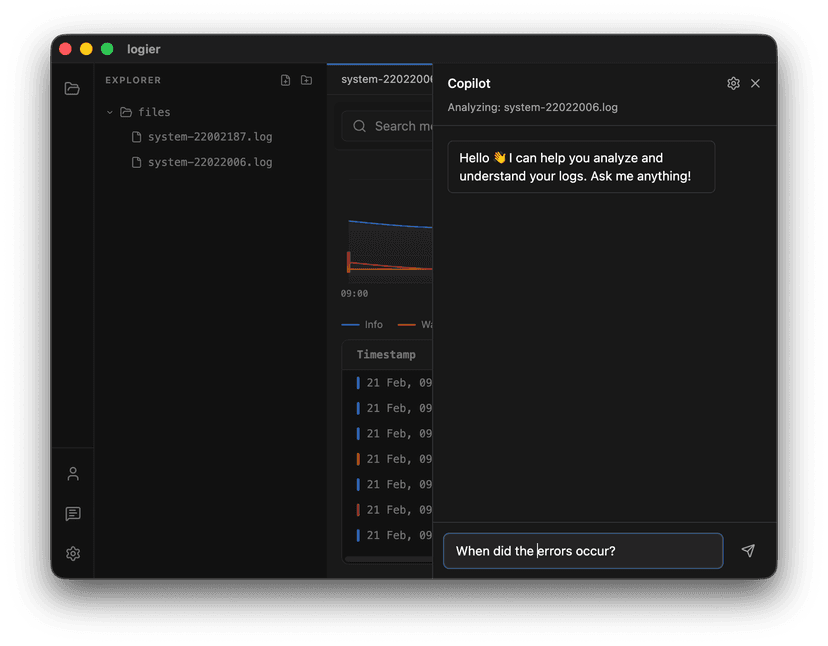Click the Timestamp column header
Viewport: 828px width, 646px height.
pyautogui.click(x=386, y=354)
